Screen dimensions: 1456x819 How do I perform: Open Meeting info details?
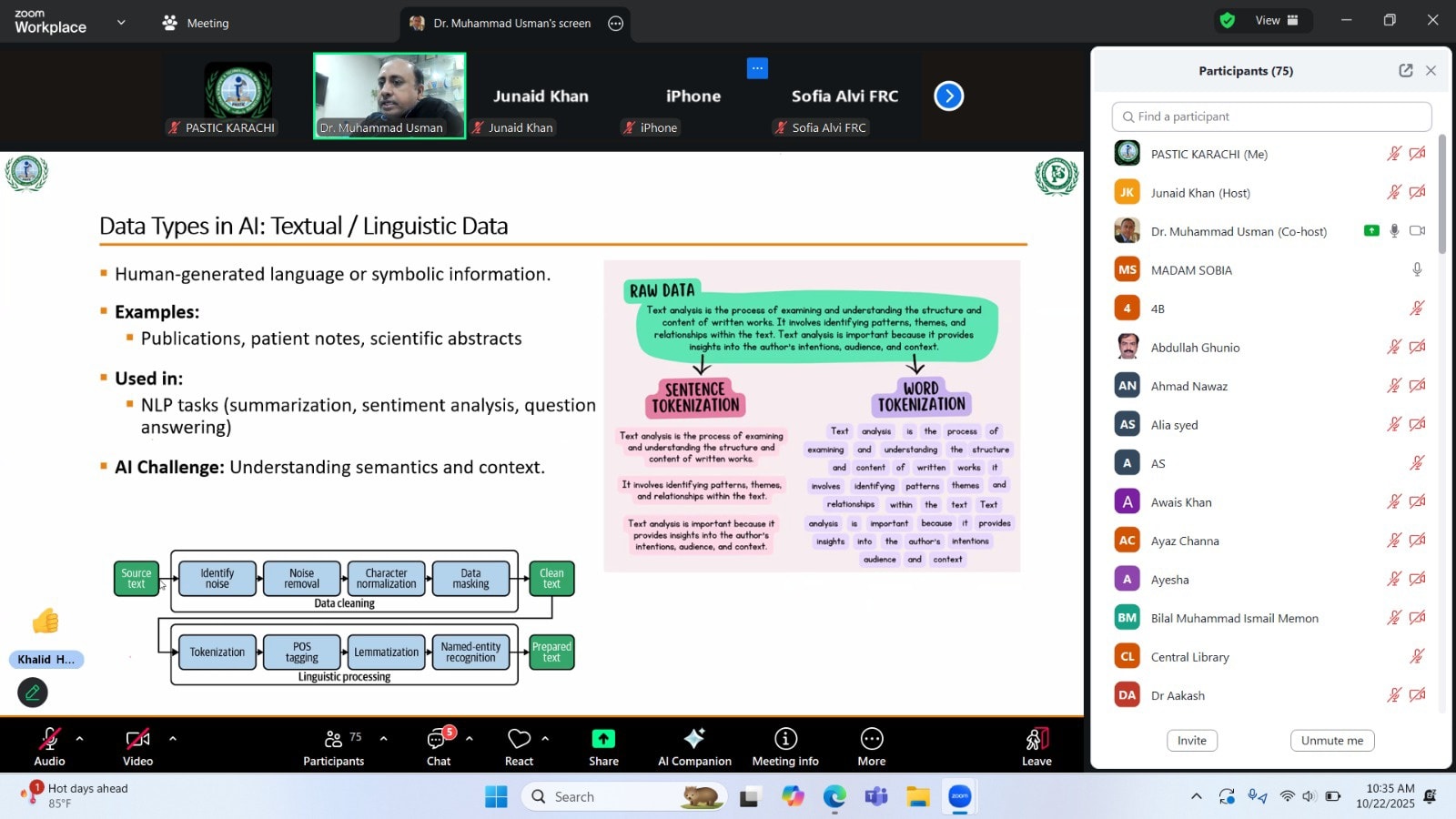[x=784, y=746]
